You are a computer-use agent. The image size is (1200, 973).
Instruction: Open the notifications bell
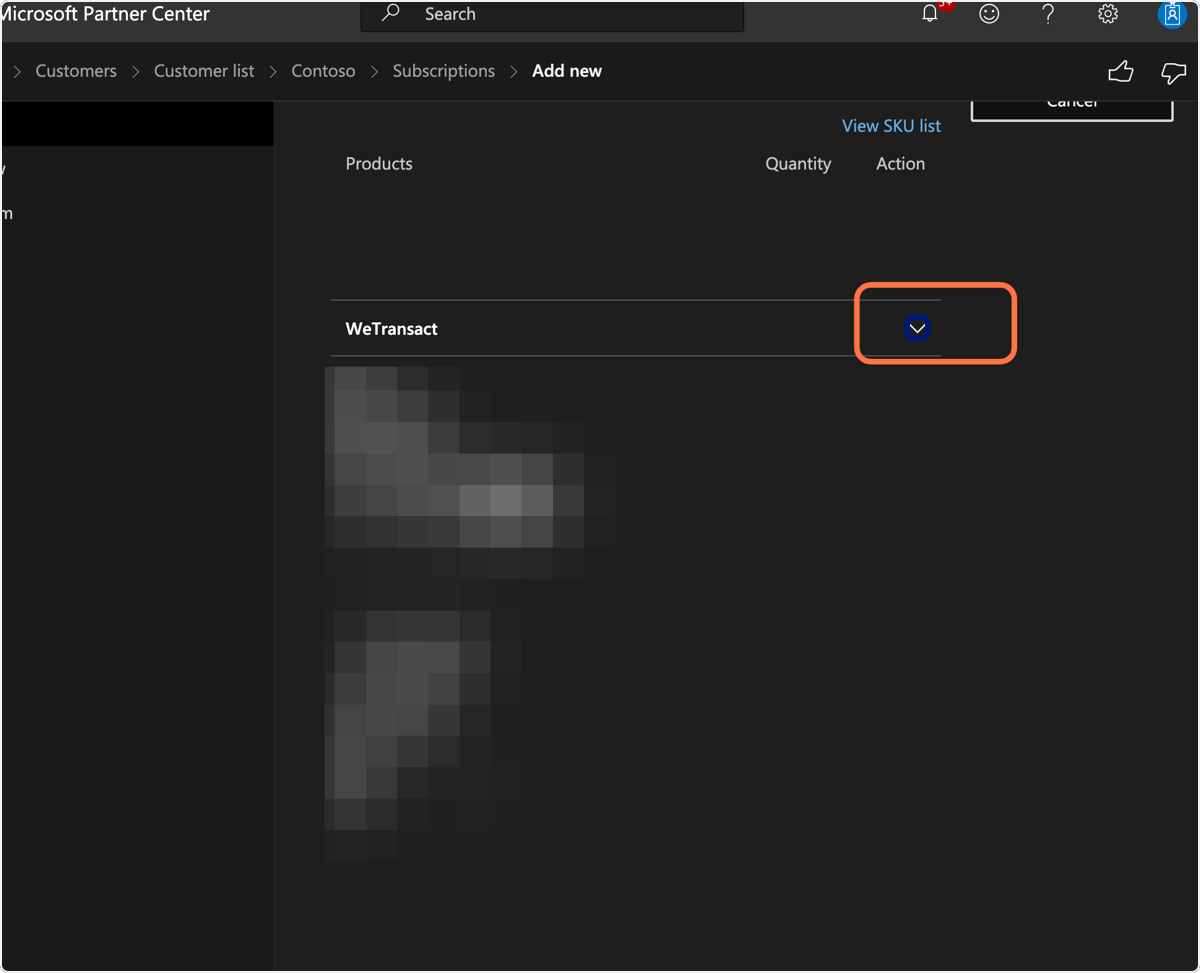930,14
